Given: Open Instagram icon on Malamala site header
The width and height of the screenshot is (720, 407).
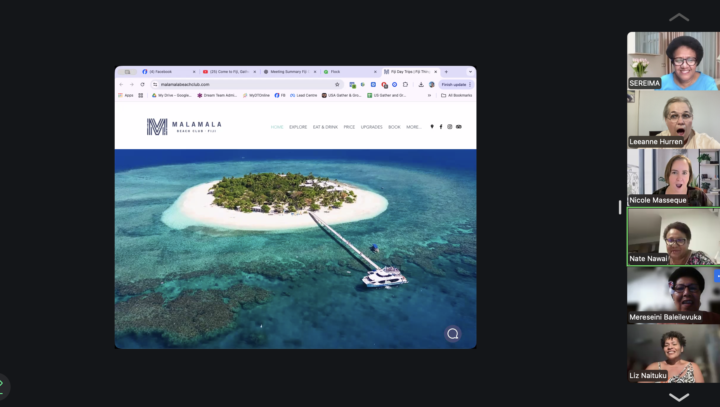Looking at the screenshot, I should [450, 127].
